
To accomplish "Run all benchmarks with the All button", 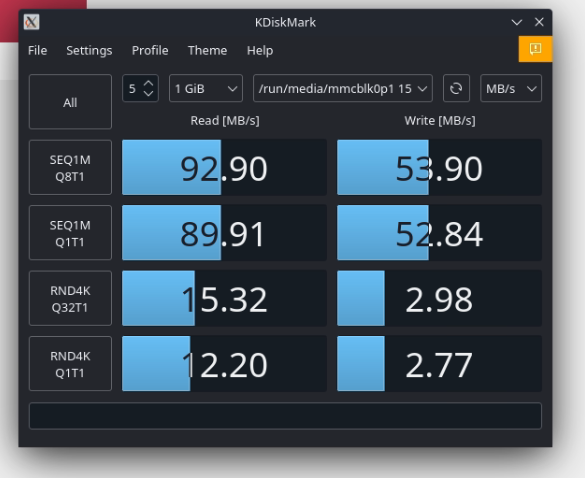I will coord(70,102).
